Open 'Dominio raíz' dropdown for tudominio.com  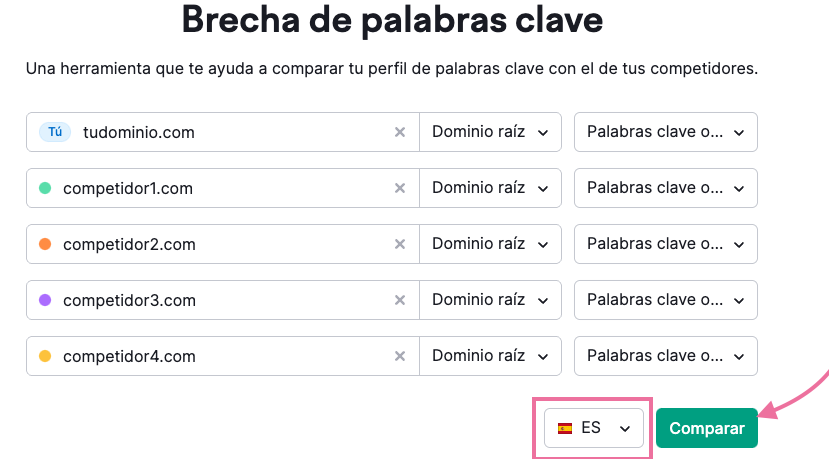490,132
